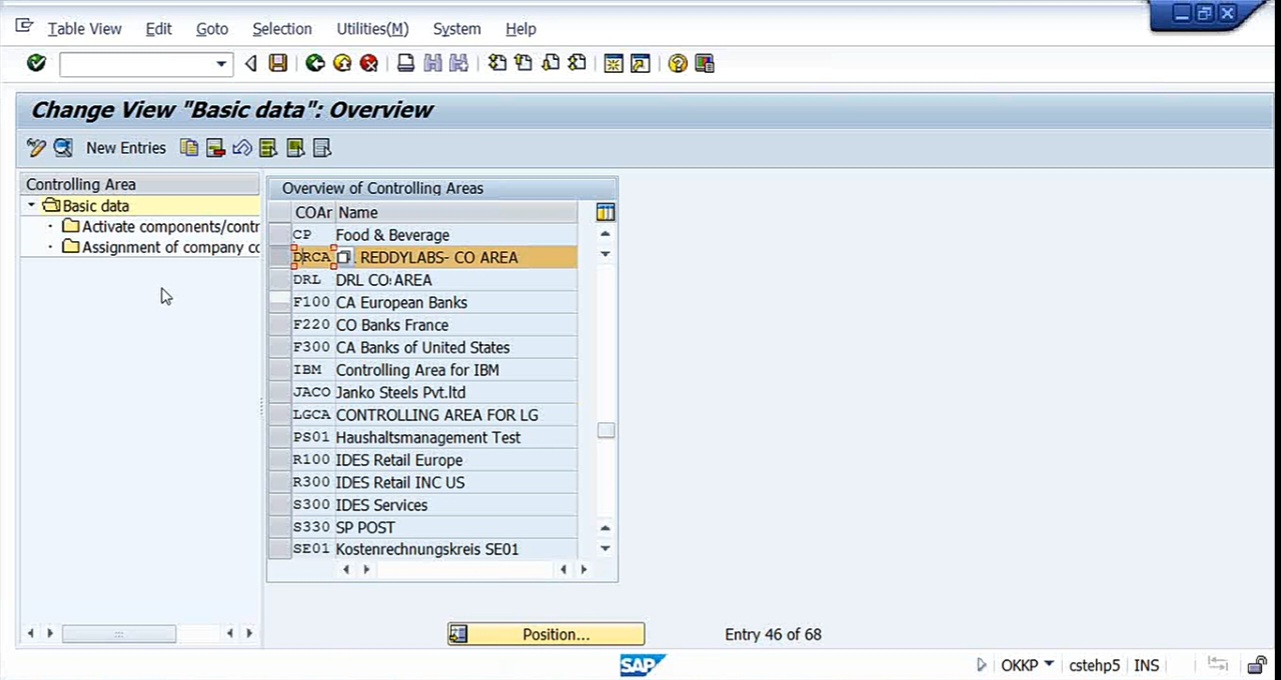Select row marker for S300
Image resolution: width=1281 pixels, height=680 pixels.
tap(279, 505)
